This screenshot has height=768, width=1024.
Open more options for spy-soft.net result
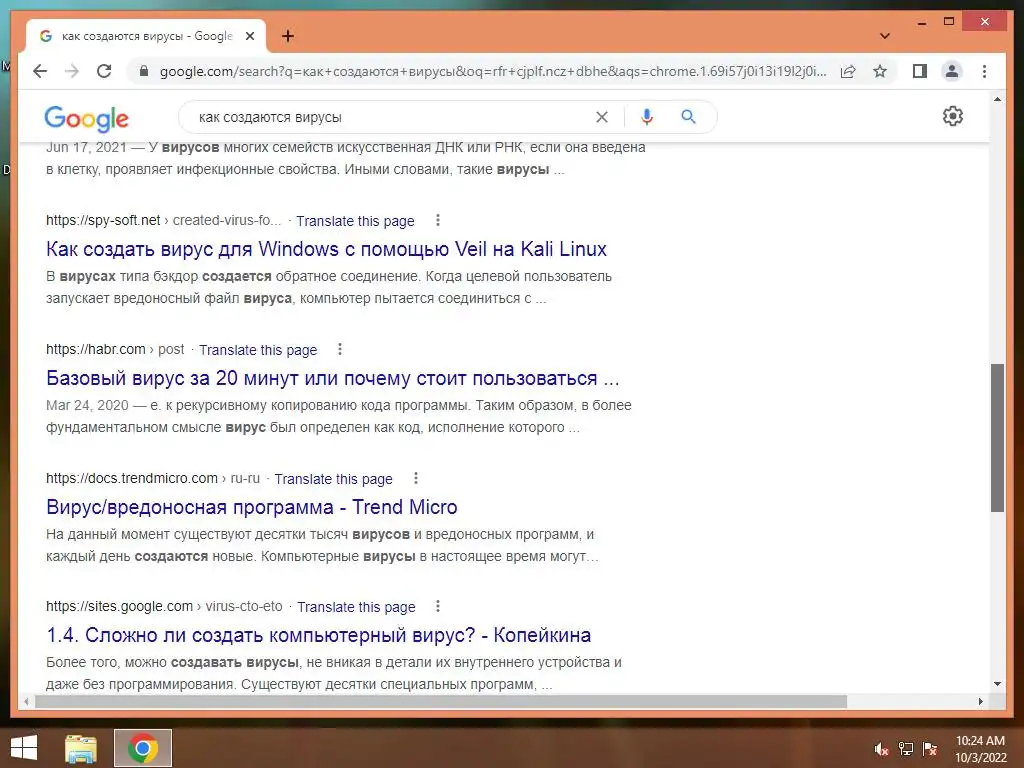[438, 221]
